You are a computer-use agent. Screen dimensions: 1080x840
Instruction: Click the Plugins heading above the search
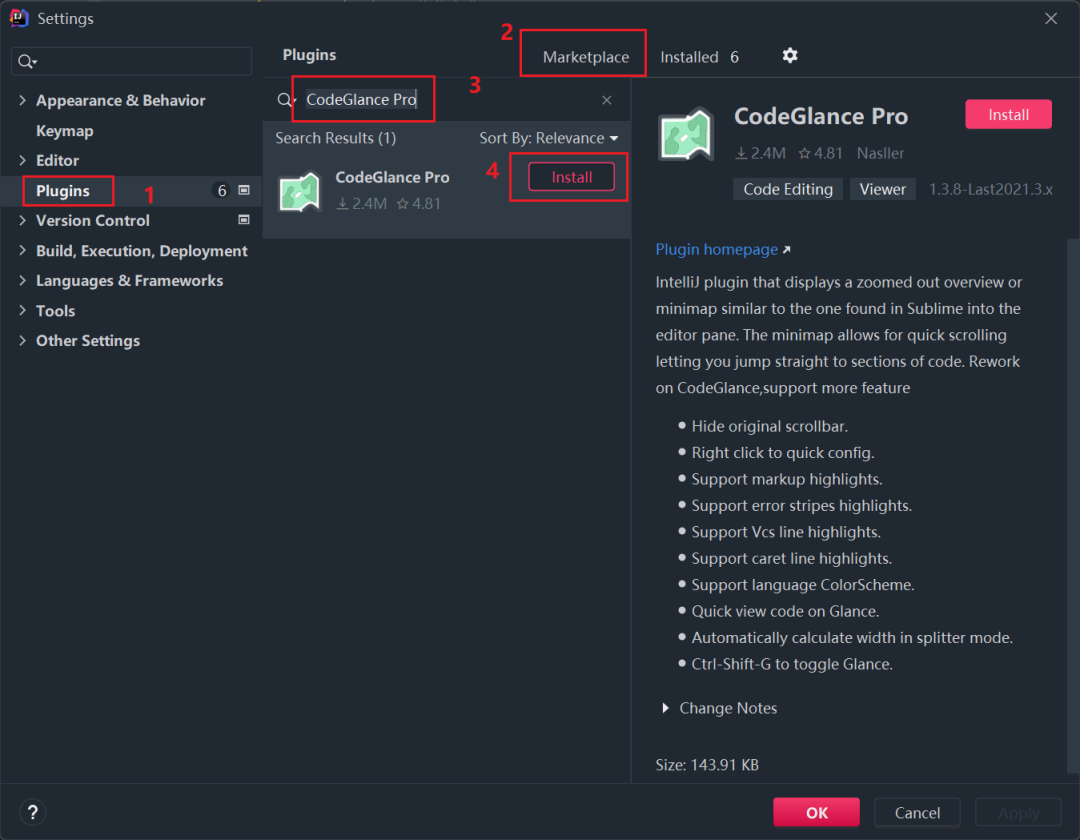point(309,55)
